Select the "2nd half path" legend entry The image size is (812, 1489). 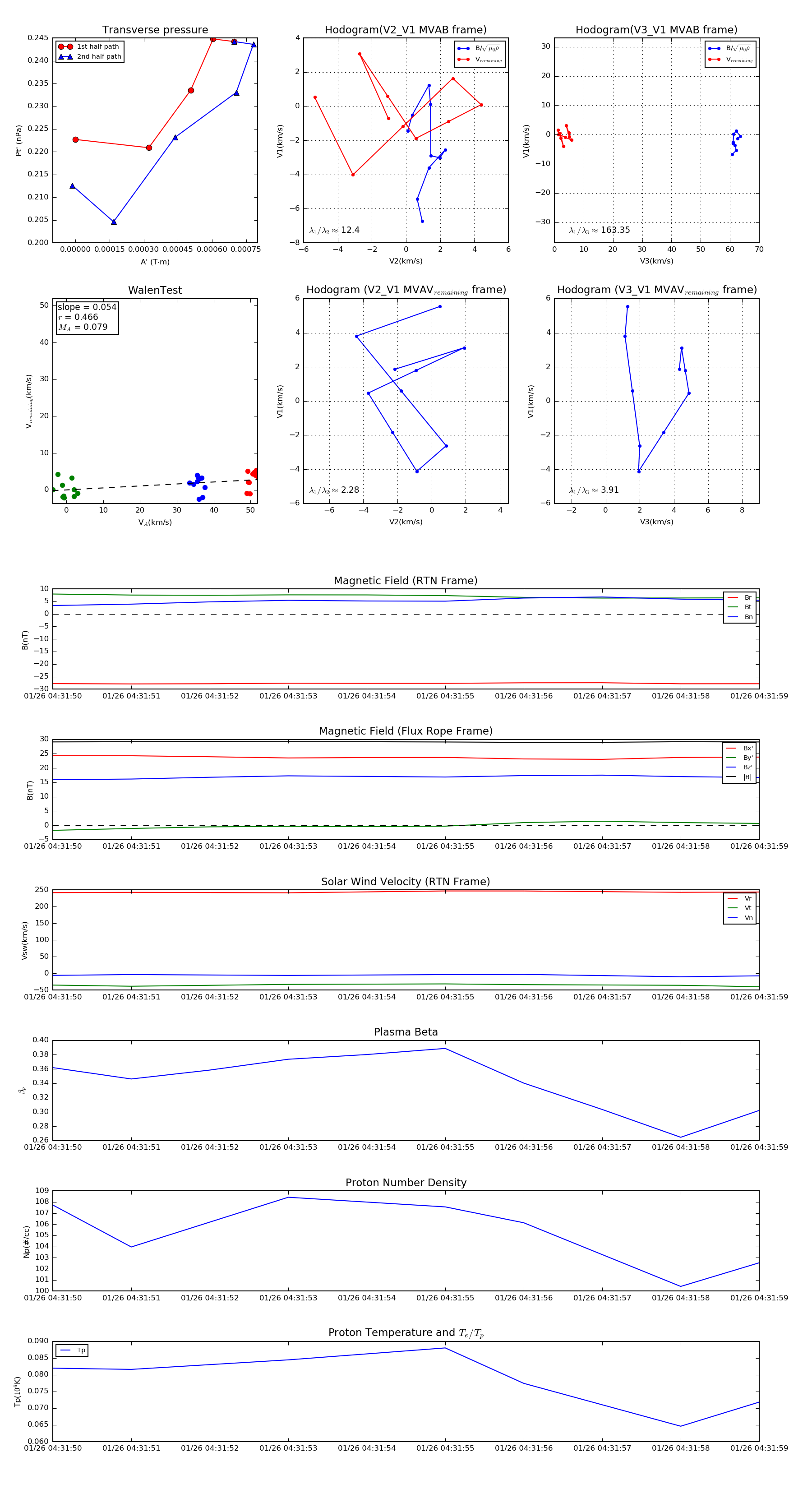tap(90, 57)
